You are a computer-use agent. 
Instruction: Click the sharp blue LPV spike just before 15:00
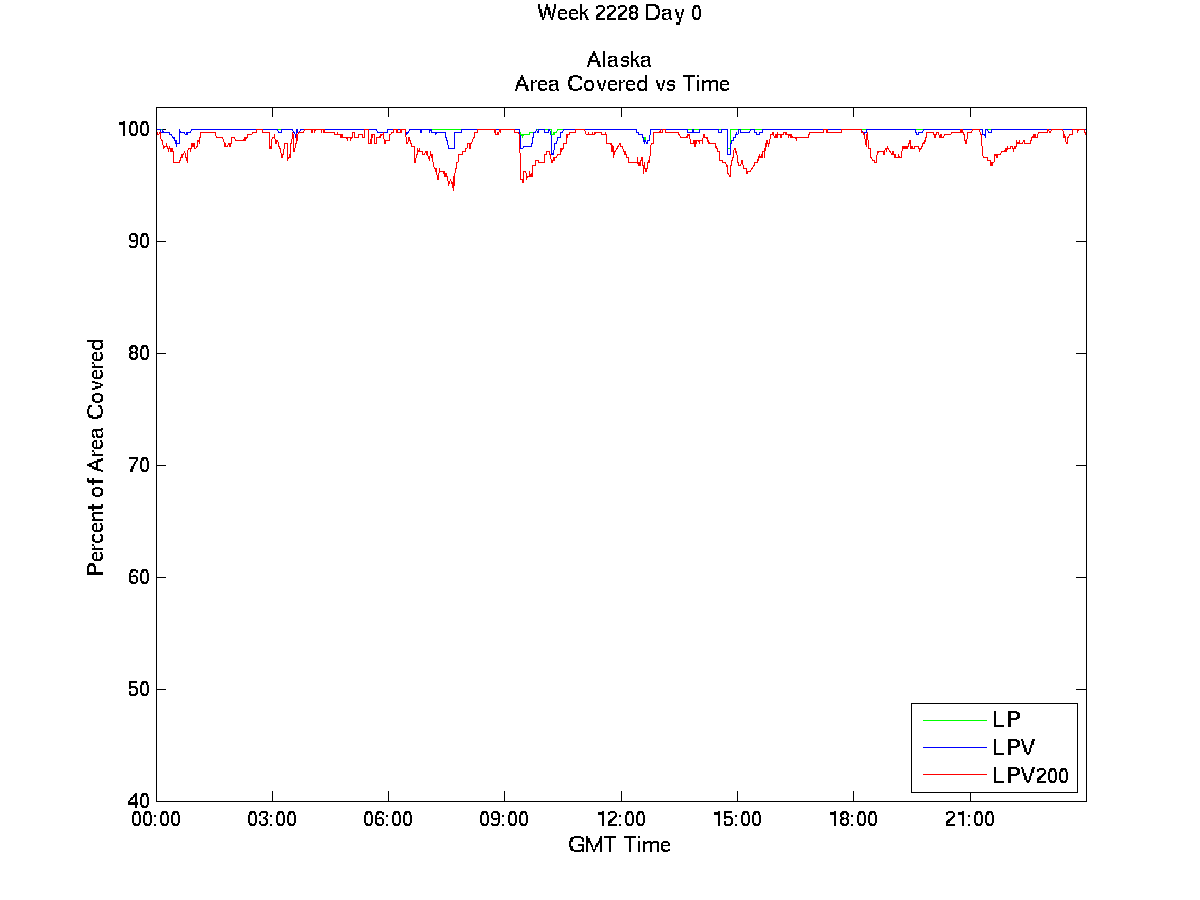pyautogui.click(x=729, y=152)
